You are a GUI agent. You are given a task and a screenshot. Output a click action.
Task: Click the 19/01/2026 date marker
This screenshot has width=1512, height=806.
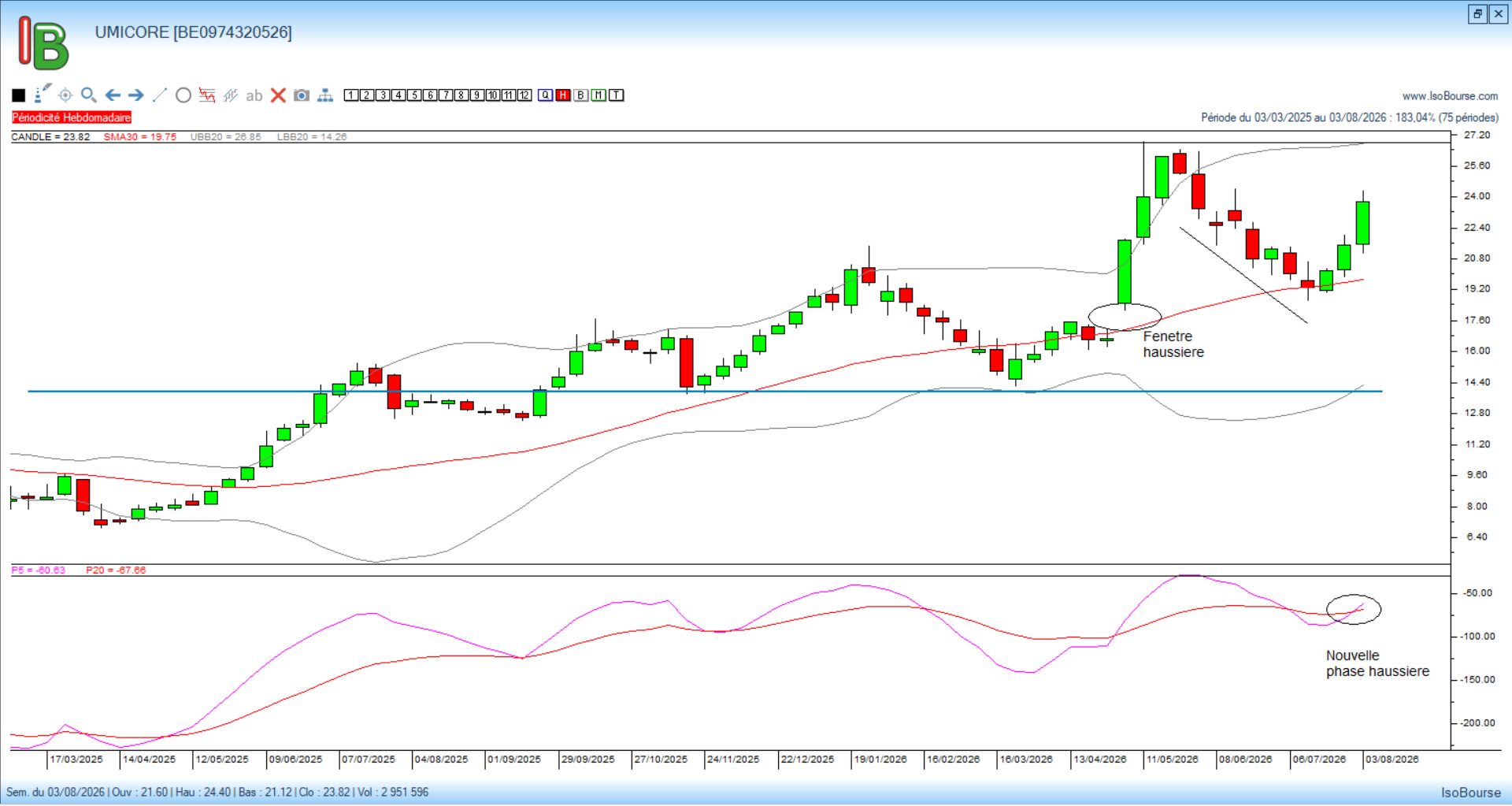tap(880, 760)
